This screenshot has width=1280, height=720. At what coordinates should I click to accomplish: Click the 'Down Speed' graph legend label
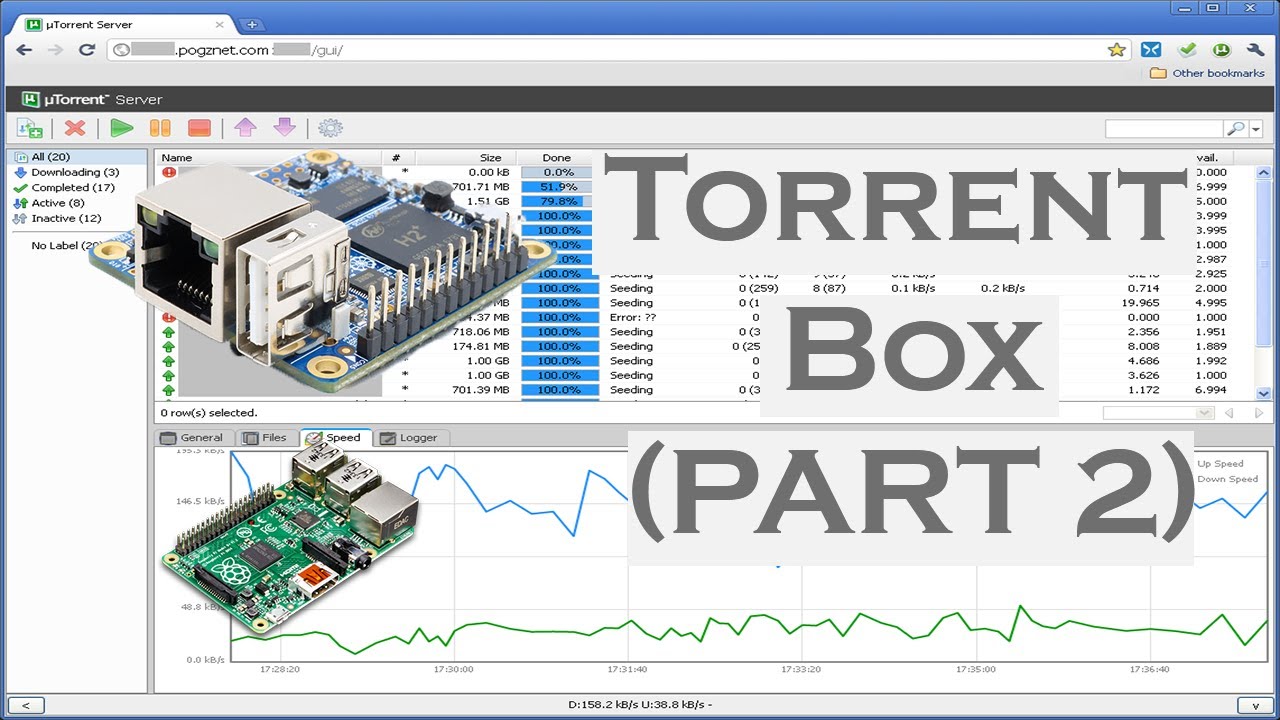[x=1227, y=479]
